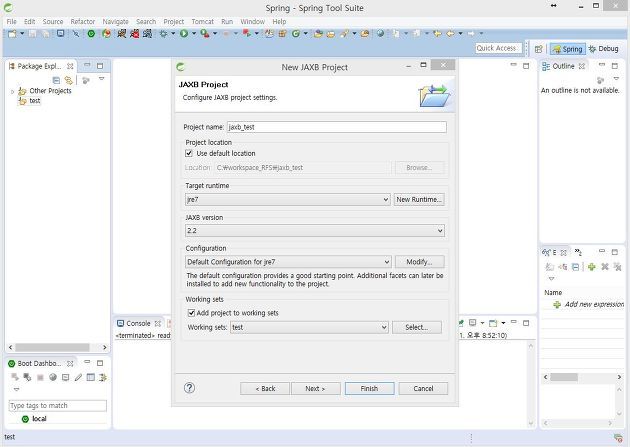Click the Modify... button

(419, 262)
